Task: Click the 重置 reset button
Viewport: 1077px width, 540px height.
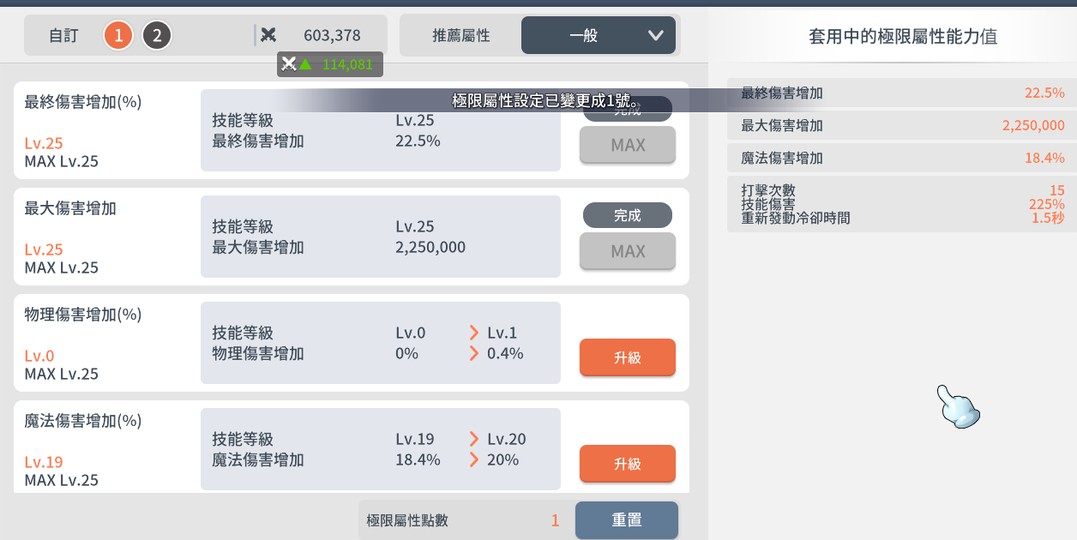Action: (x=626, y=520)
